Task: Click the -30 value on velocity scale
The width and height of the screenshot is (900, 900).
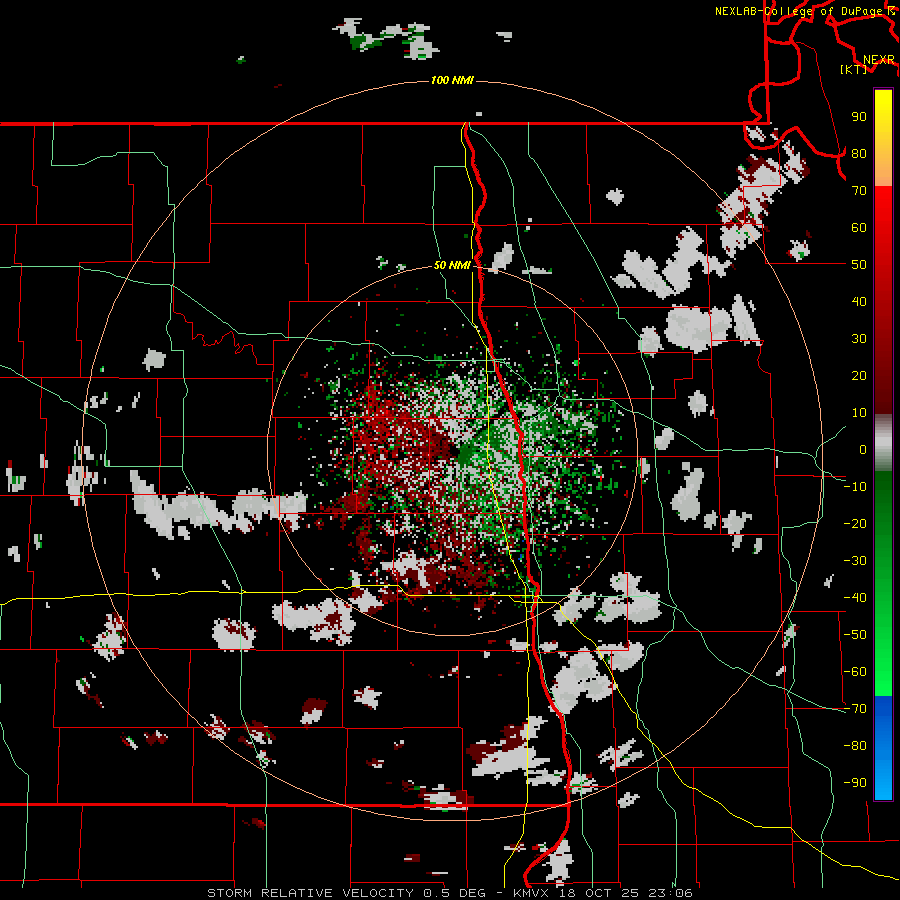Action: point(855,561)
